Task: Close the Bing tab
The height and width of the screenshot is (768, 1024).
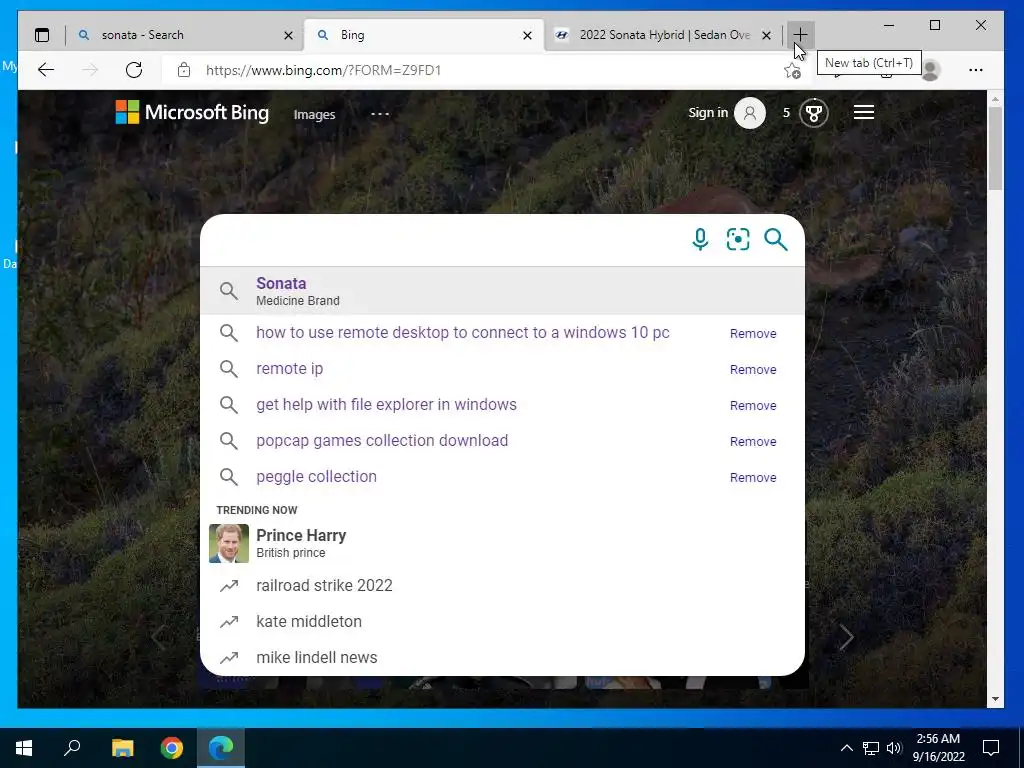Action: point(527,35)
